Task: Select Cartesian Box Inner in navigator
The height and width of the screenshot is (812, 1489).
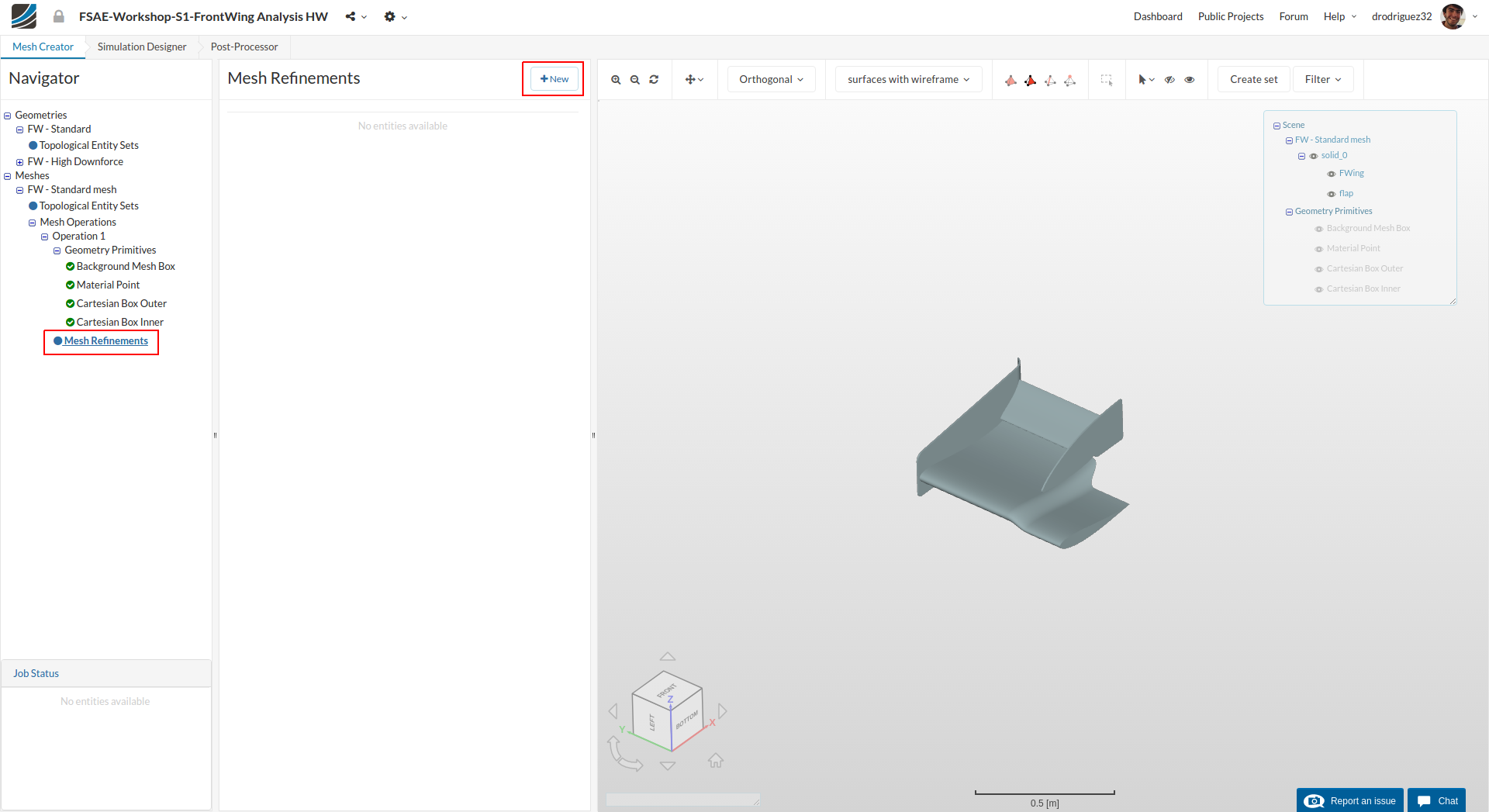Action: point(119,323)
